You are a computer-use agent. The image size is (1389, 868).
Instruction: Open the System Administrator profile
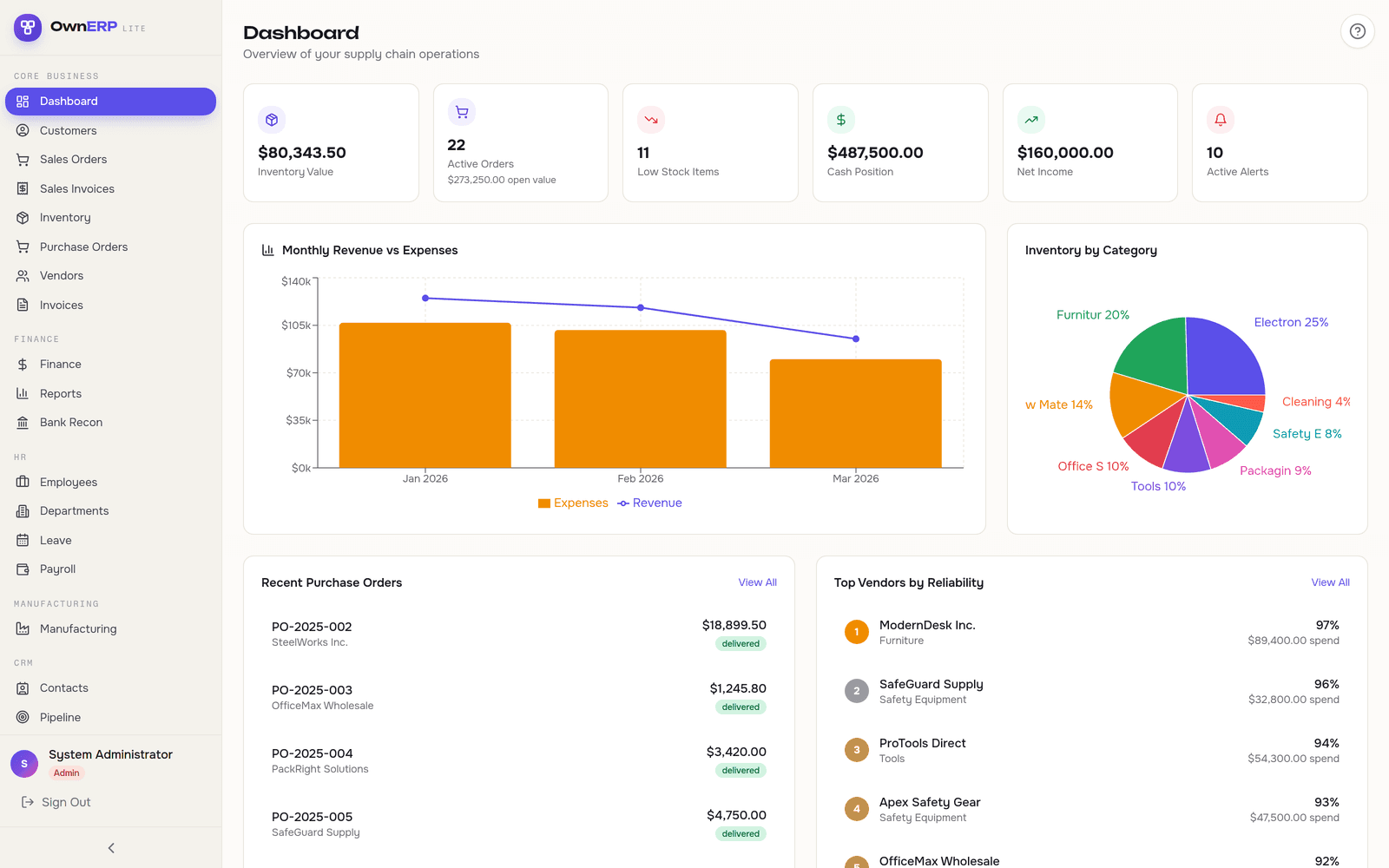[x=110, y=763]
